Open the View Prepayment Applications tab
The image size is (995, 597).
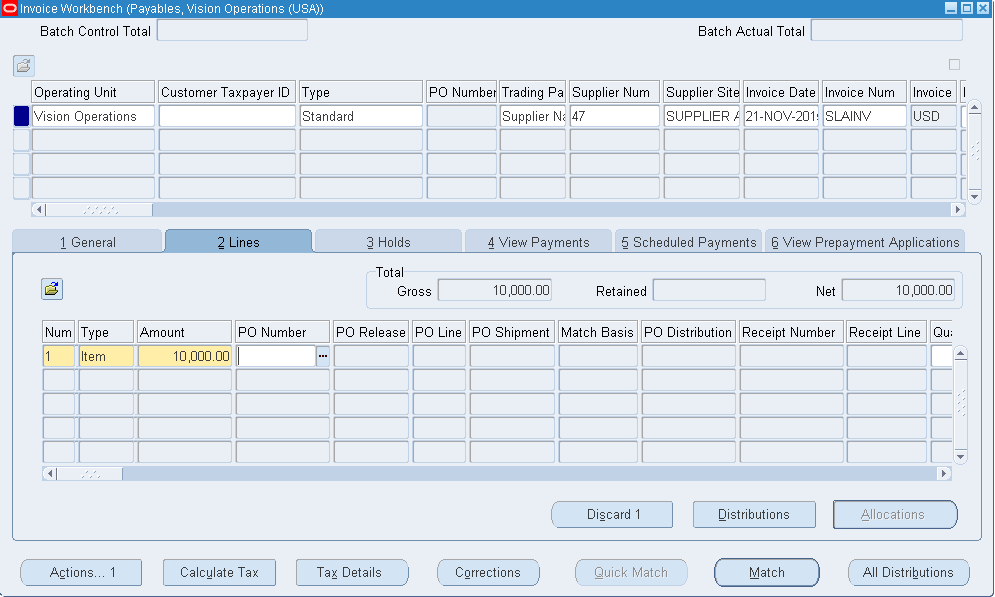[864, 242]
